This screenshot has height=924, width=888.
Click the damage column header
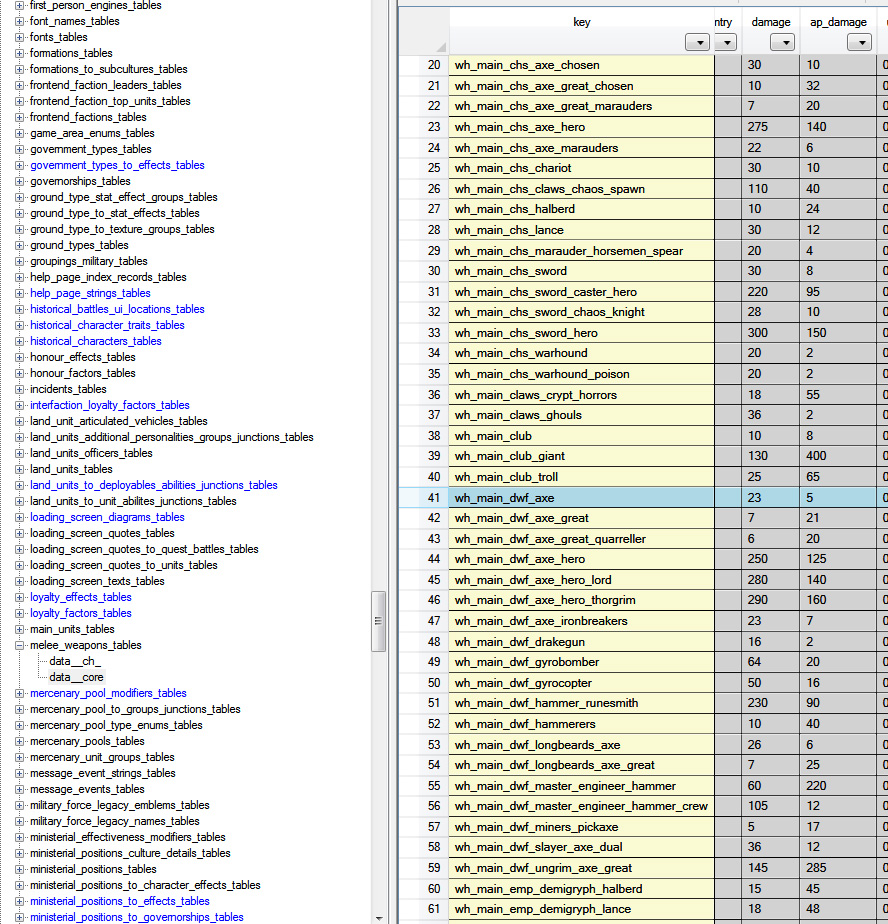click(x=771, y=22)
